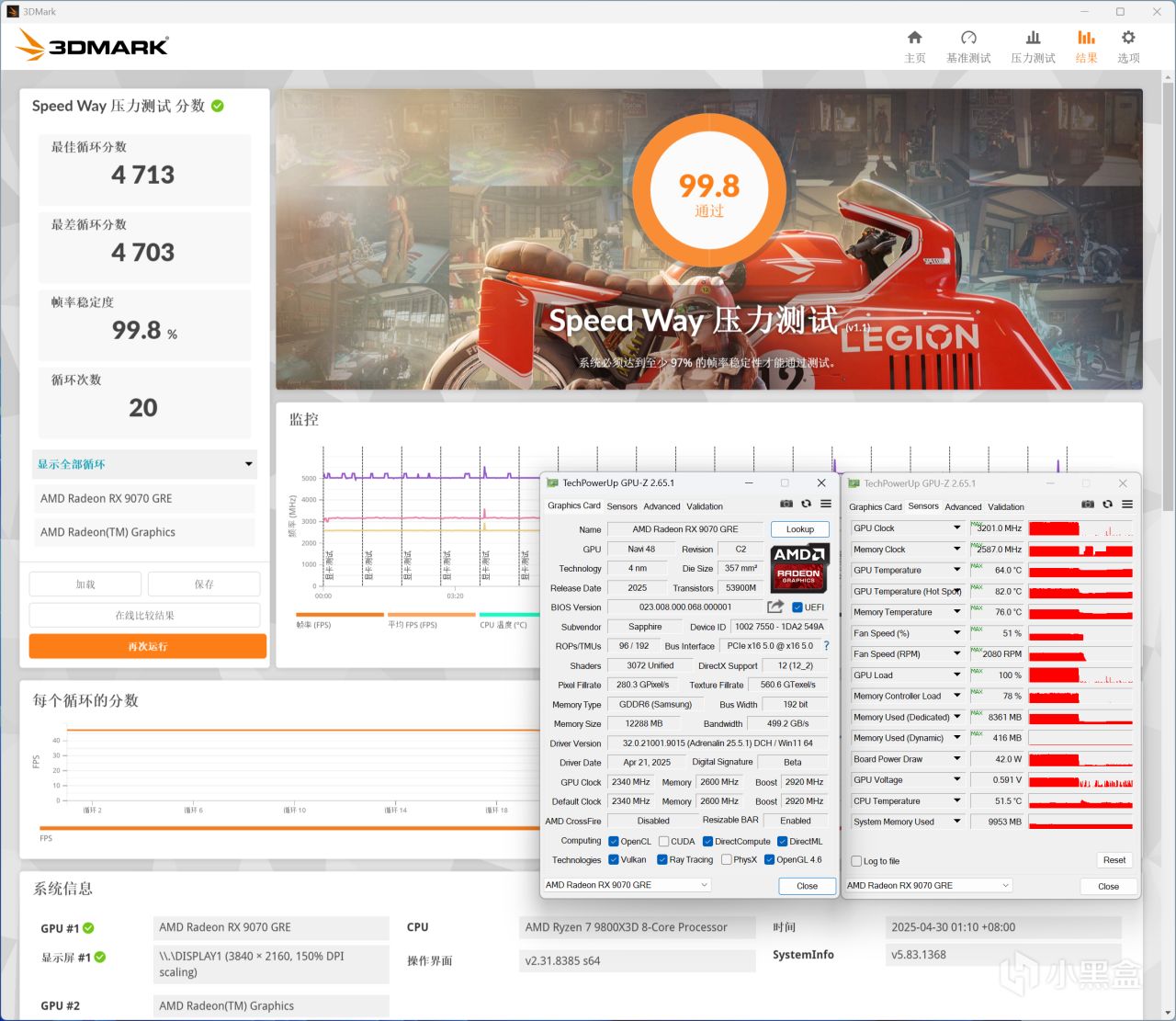This screenshot has width=1176, height=1021.
Task: Click the BIOS export share icon
Action: click(775, 607)
